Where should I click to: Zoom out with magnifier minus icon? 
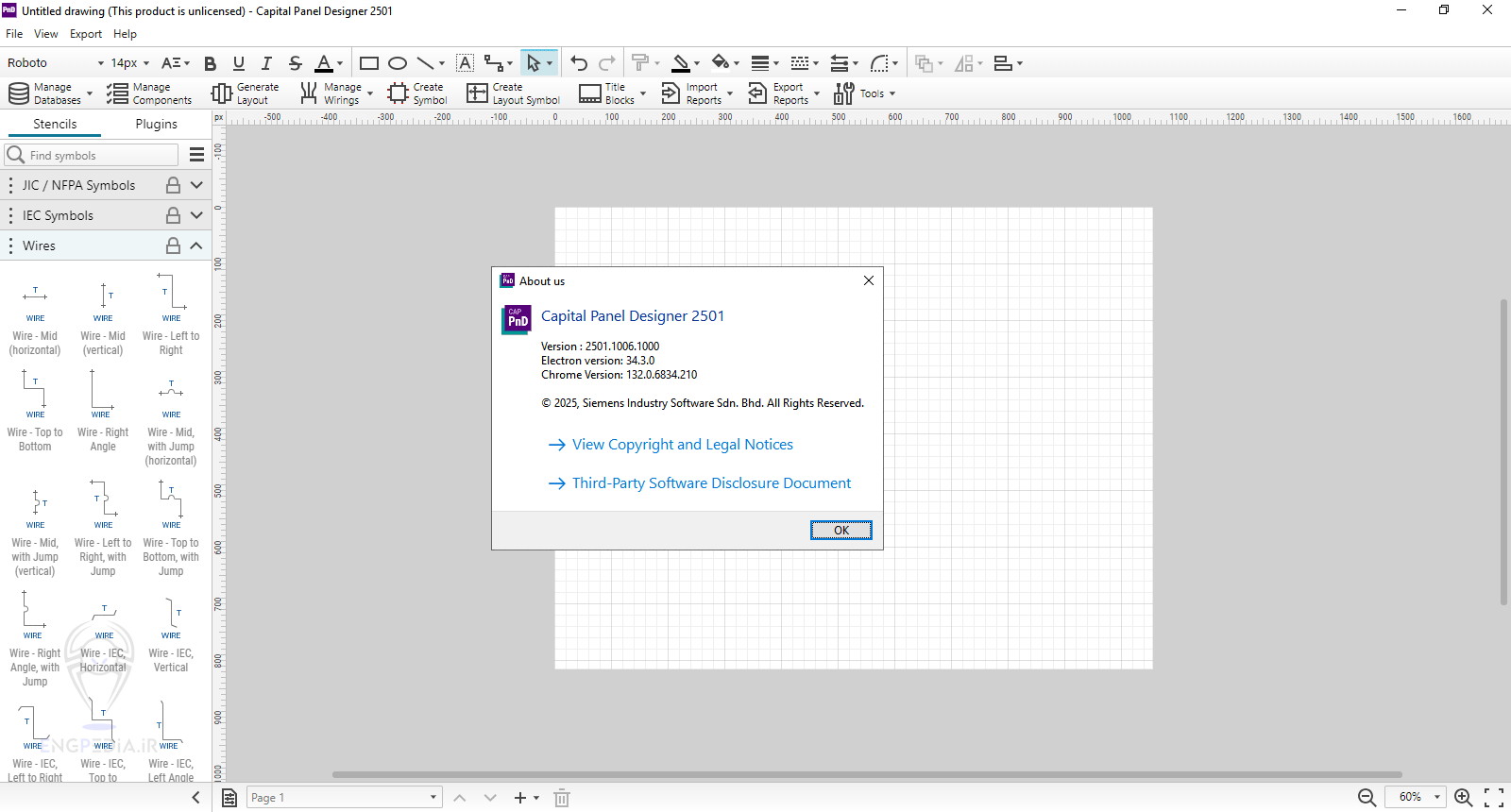tap(1367, 798)
